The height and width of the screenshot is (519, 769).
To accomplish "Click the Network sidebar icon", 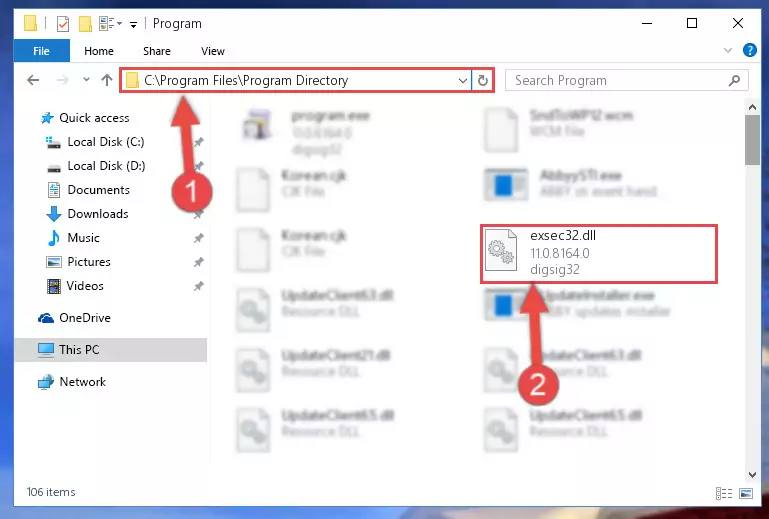I will click(x=46, y=382).
